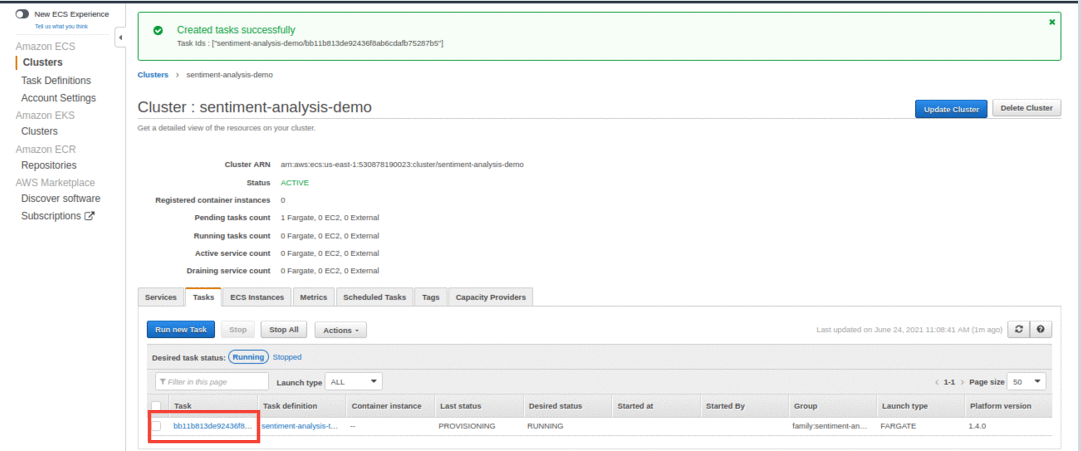
Task: Click the 1.4.0 platform version cell
Action: [977, 426]
